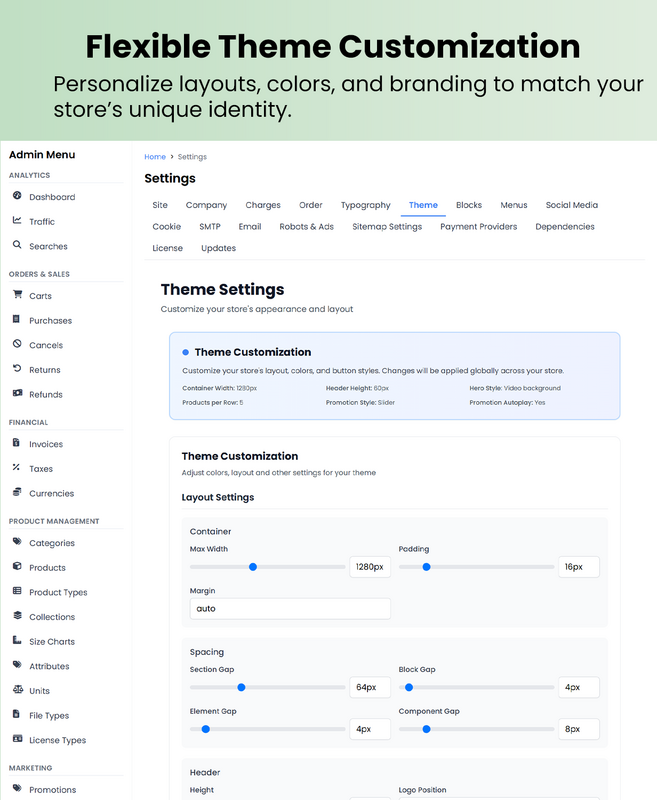This screenshot has height=800, width=657.
Task: Click the Dashboard icon in sidebar
Action: point(17,197)
